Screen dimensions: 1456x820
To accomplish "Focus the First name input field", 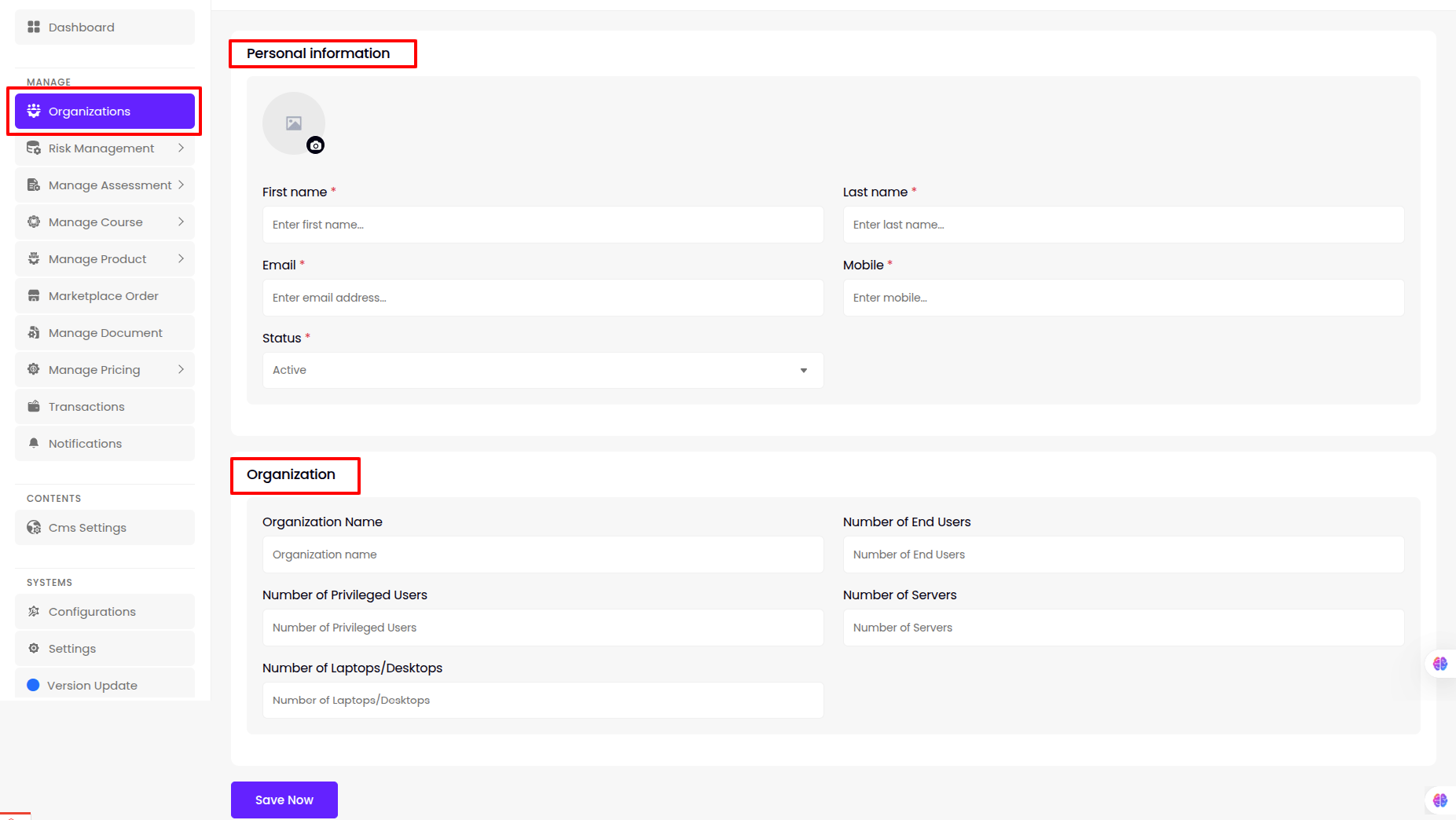I will point(542,225).
